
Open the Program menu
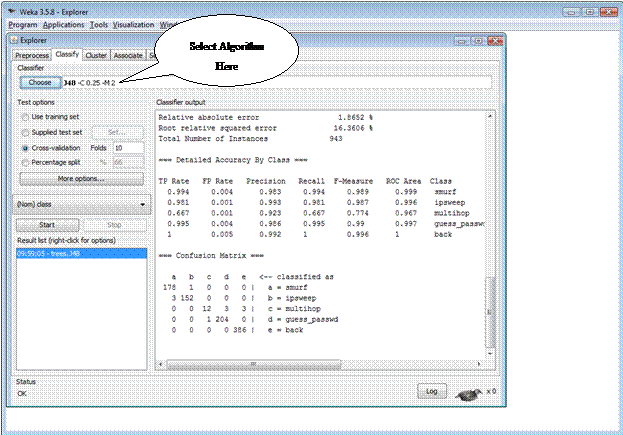pos(23,25)
